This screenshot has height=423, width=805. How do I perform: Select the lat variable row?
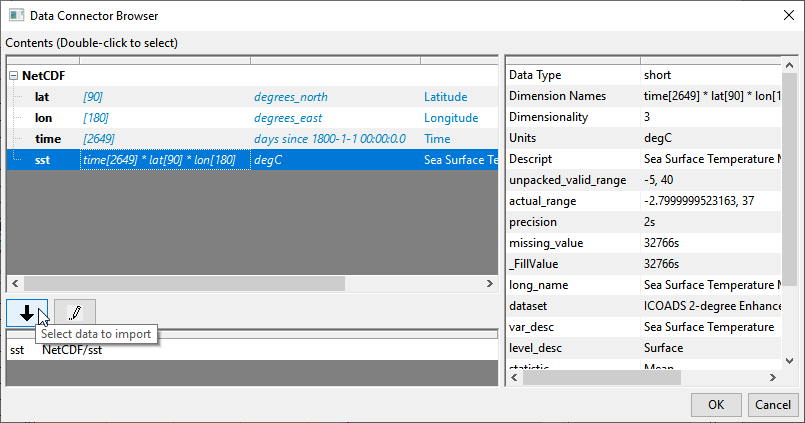[x=42, y=97]
